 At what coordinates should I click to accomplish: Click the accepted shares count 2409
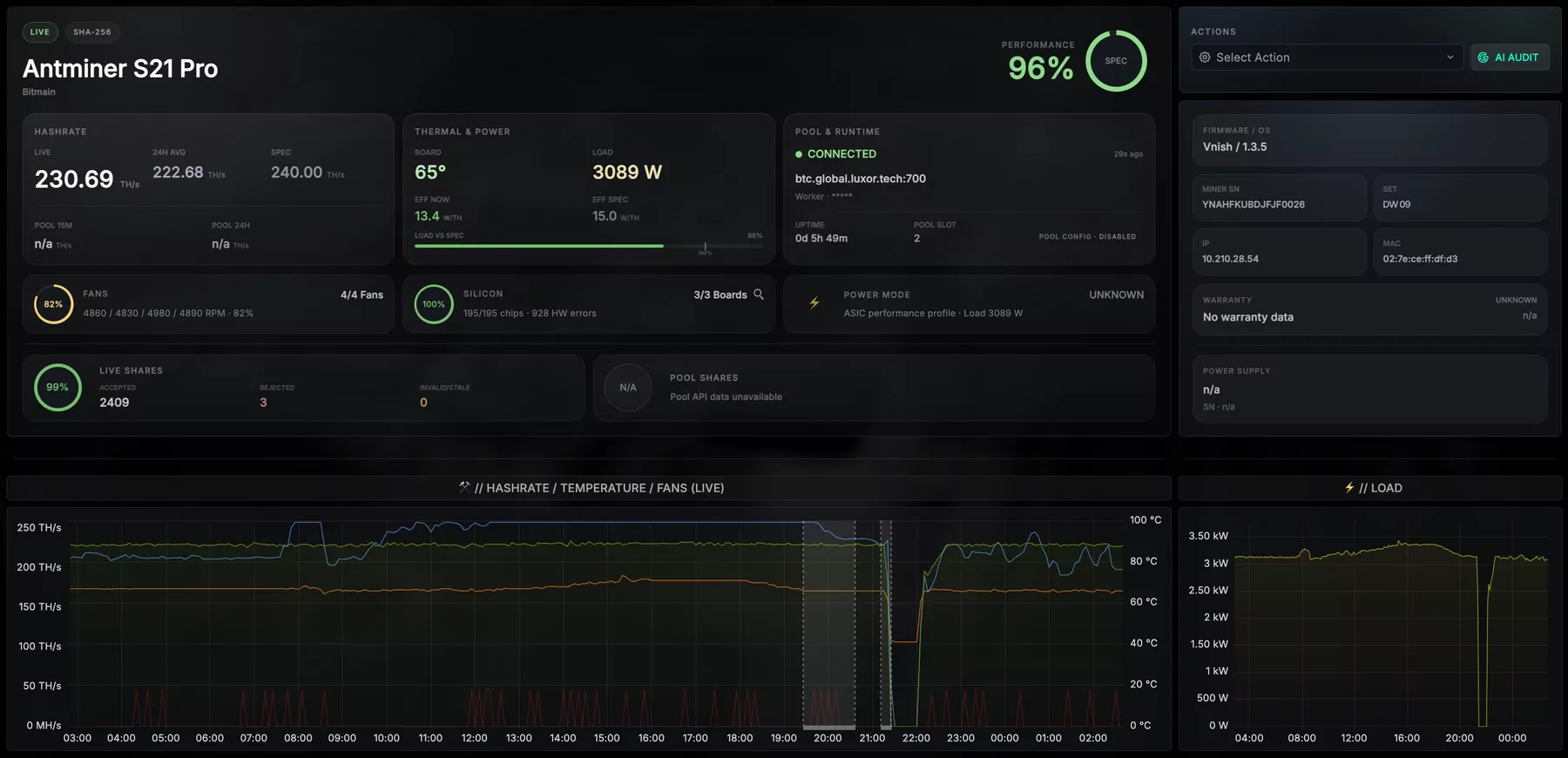(114, 403)
